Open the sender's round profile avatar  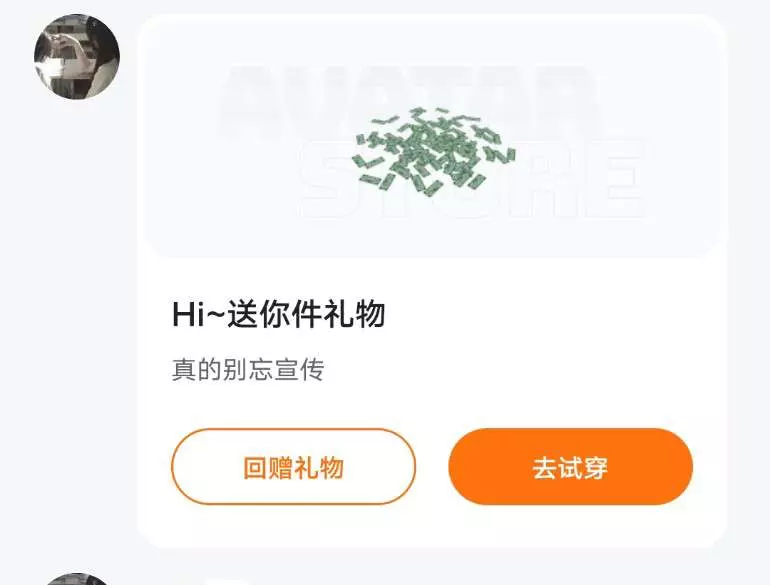(77, 56)
